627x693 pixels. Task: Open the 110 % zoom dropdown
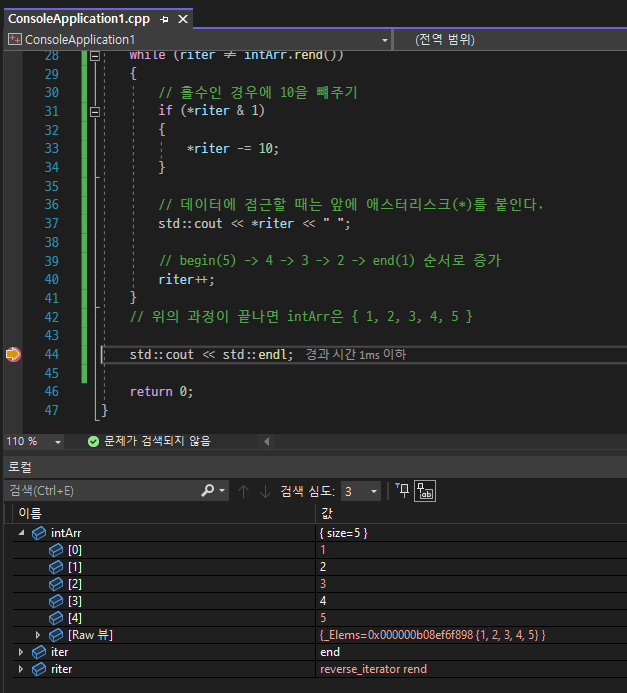58,442
